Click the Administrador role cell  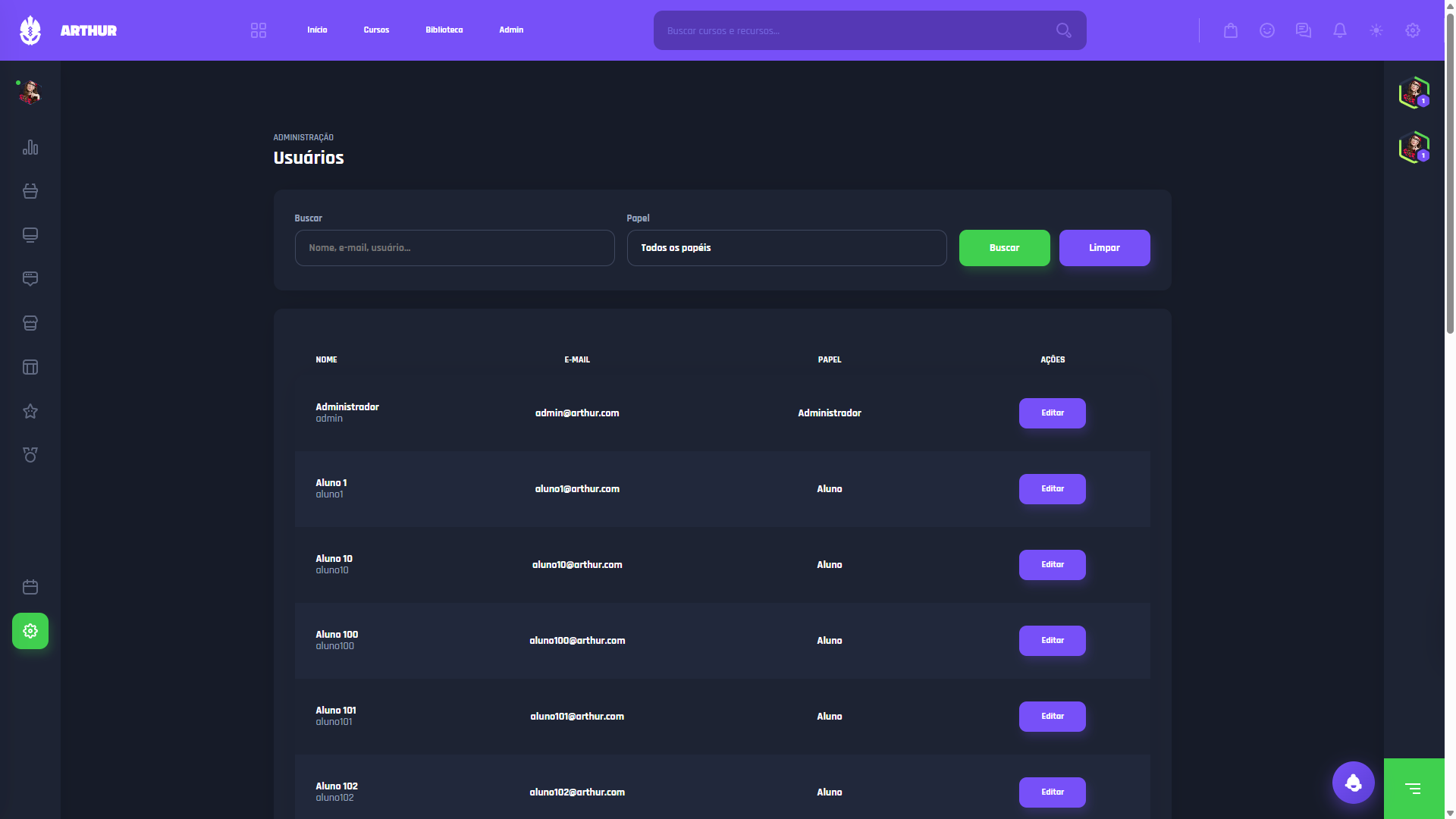[x=830, y=413]
